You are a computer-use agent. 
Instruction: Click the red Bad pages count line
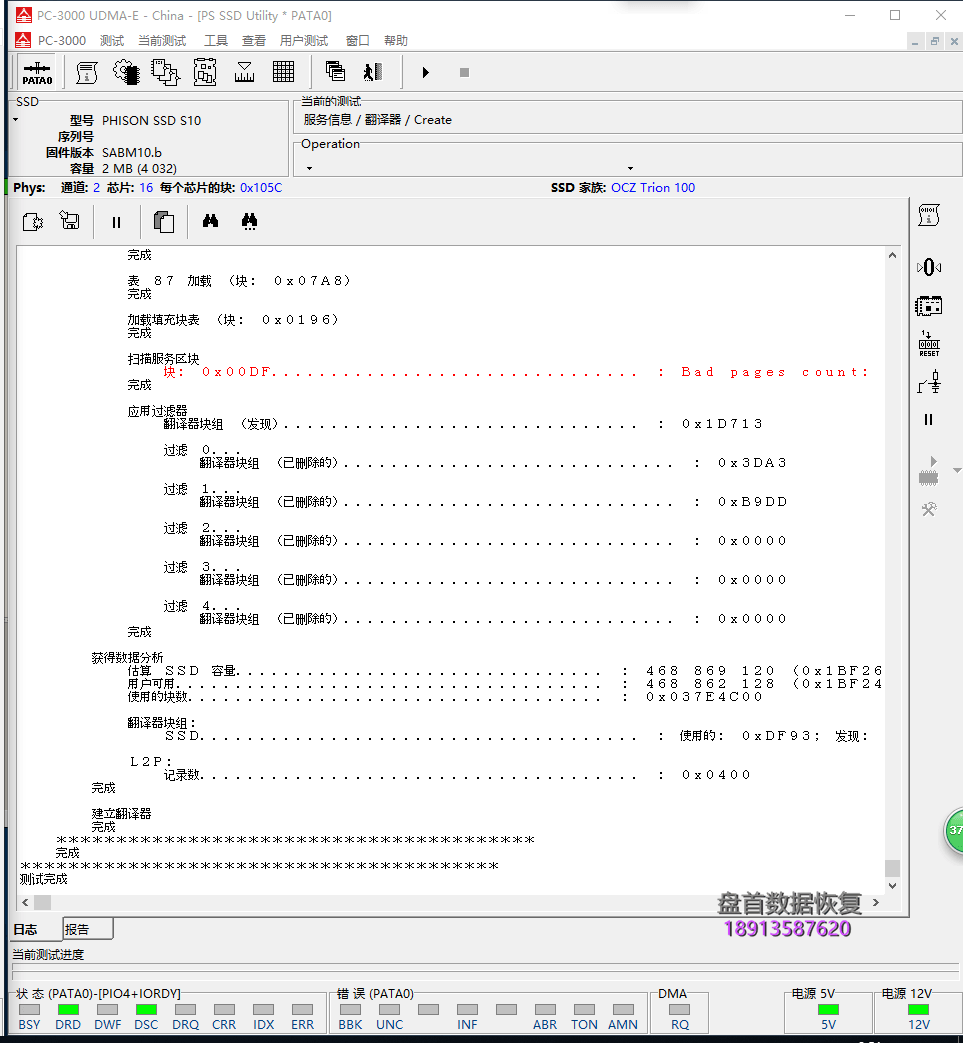point(516,372)
